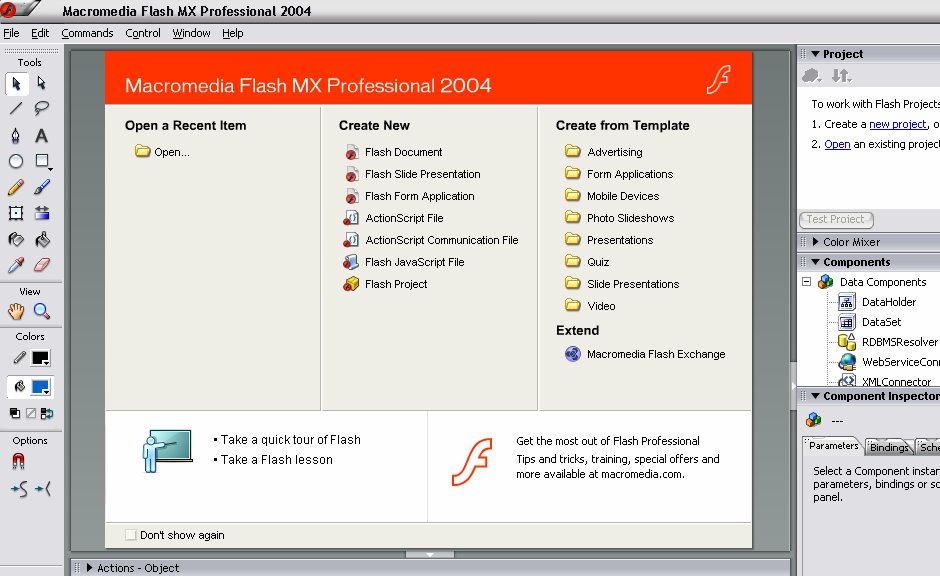Select the Paint Bucket tool

click(x=42, y=240)
